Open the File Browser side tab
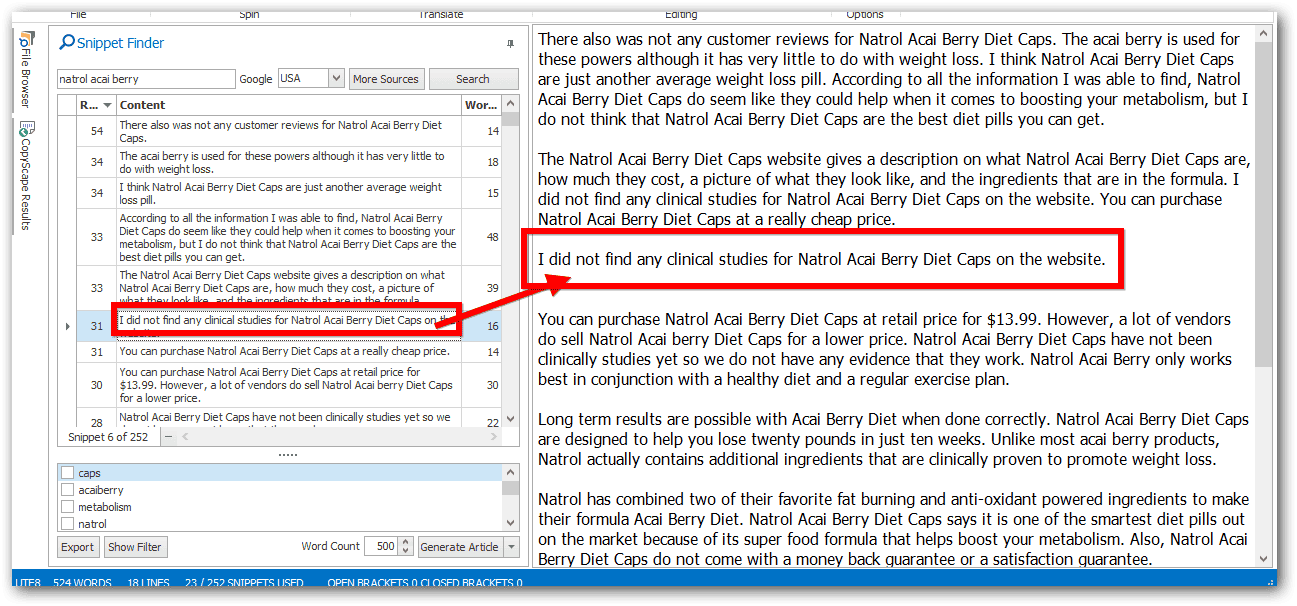1297x606 pixels. tap(26, 70)
